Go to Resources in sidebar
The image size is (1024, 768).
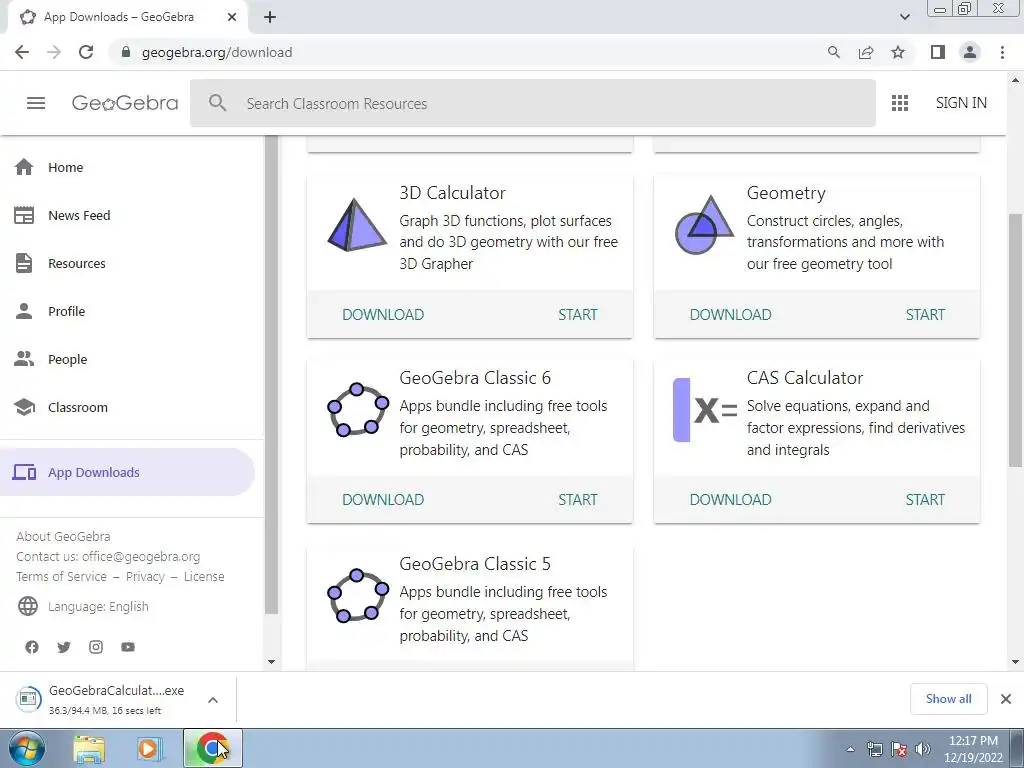point(76,263)
